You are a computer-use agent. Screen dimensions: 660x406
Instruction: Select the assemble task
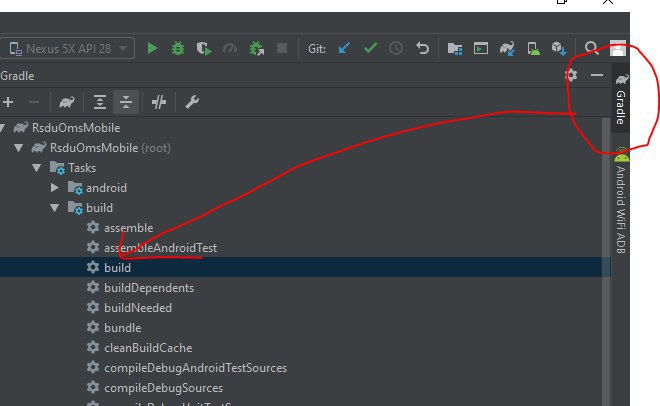point(128,228)
